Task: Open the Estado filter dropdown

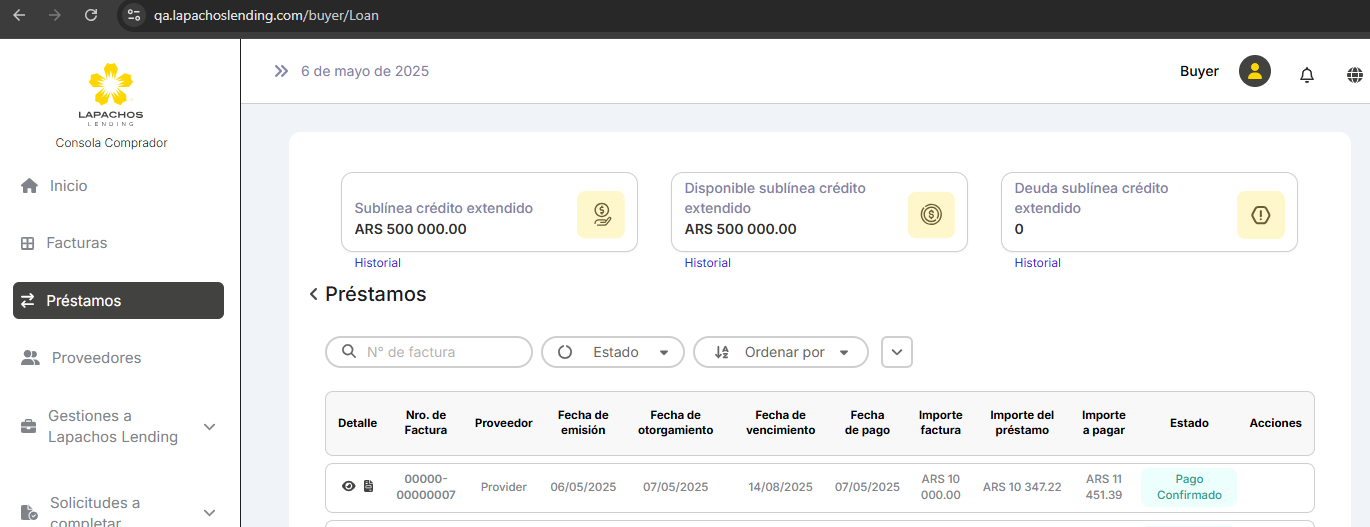Action: click(x=612, y=352)
